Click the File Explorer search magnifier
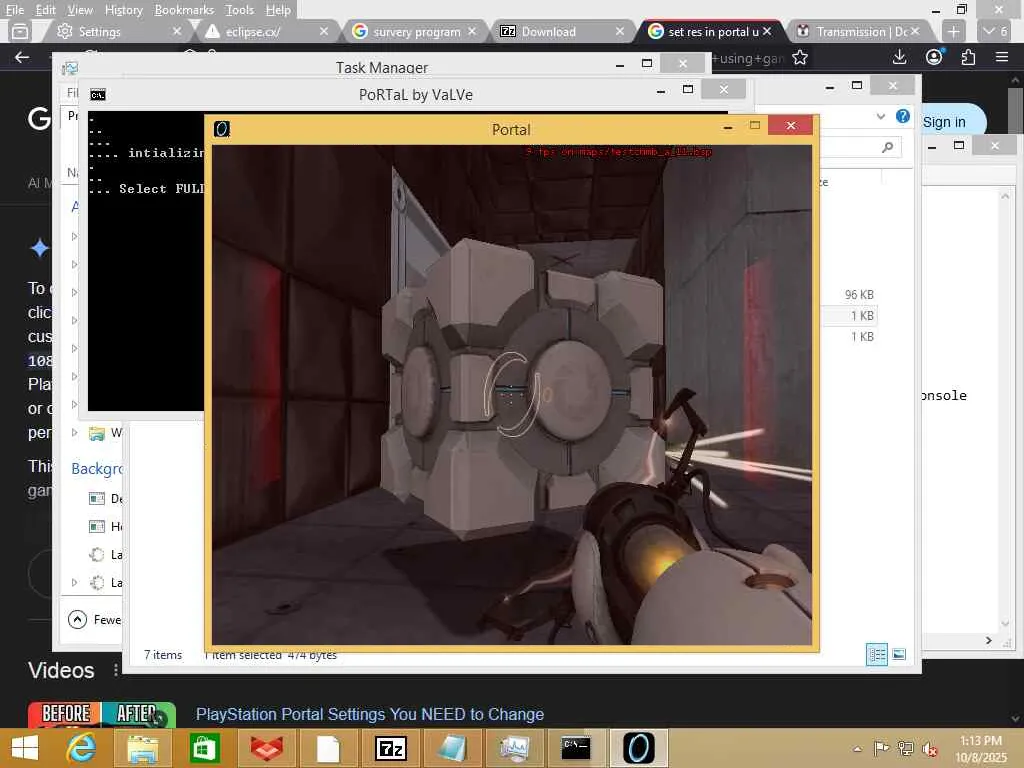This screenshot has height=768, width=1024. click(888, 147)
